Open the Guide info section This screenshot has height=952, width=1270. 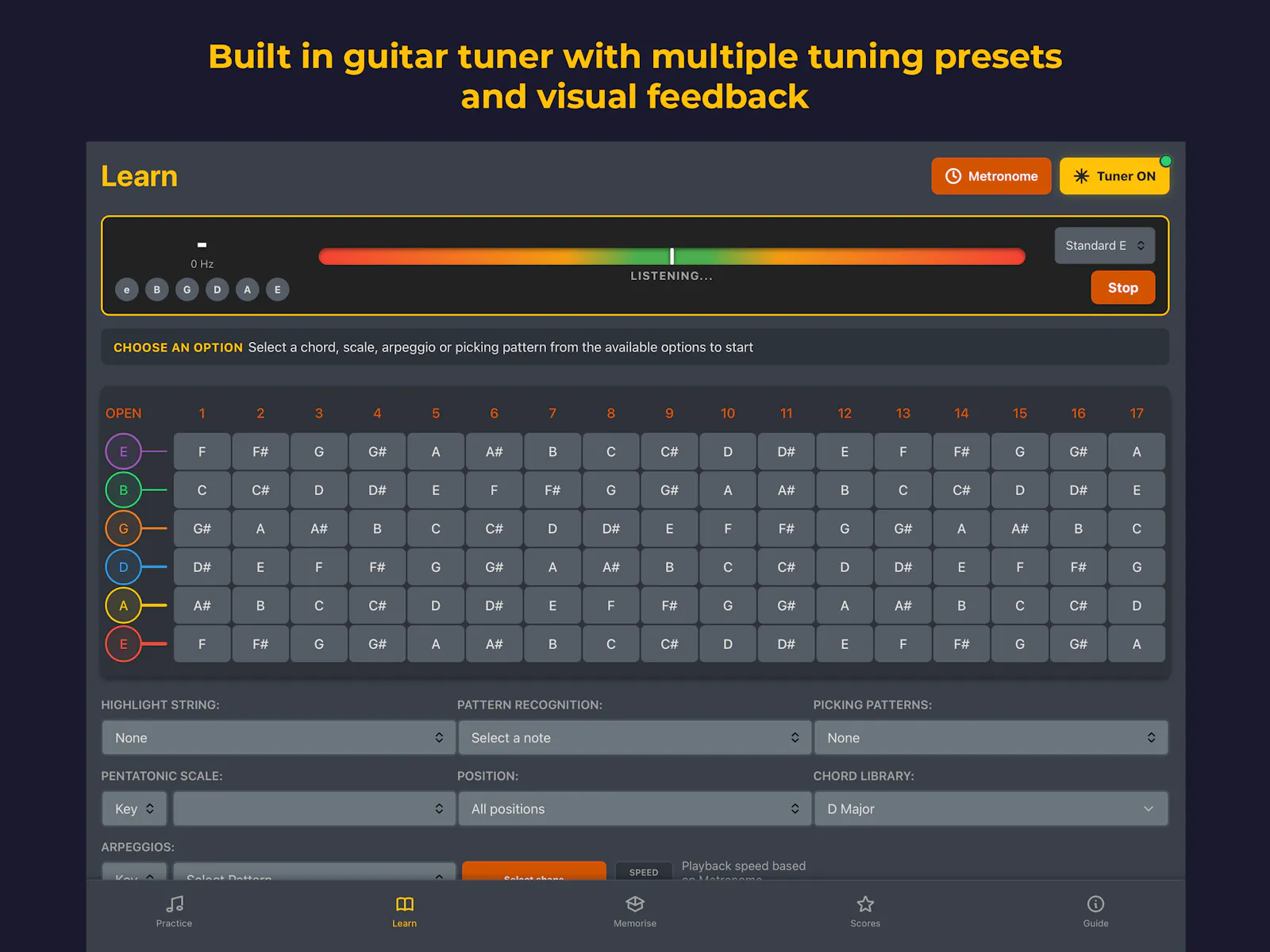pos(1095,912)
